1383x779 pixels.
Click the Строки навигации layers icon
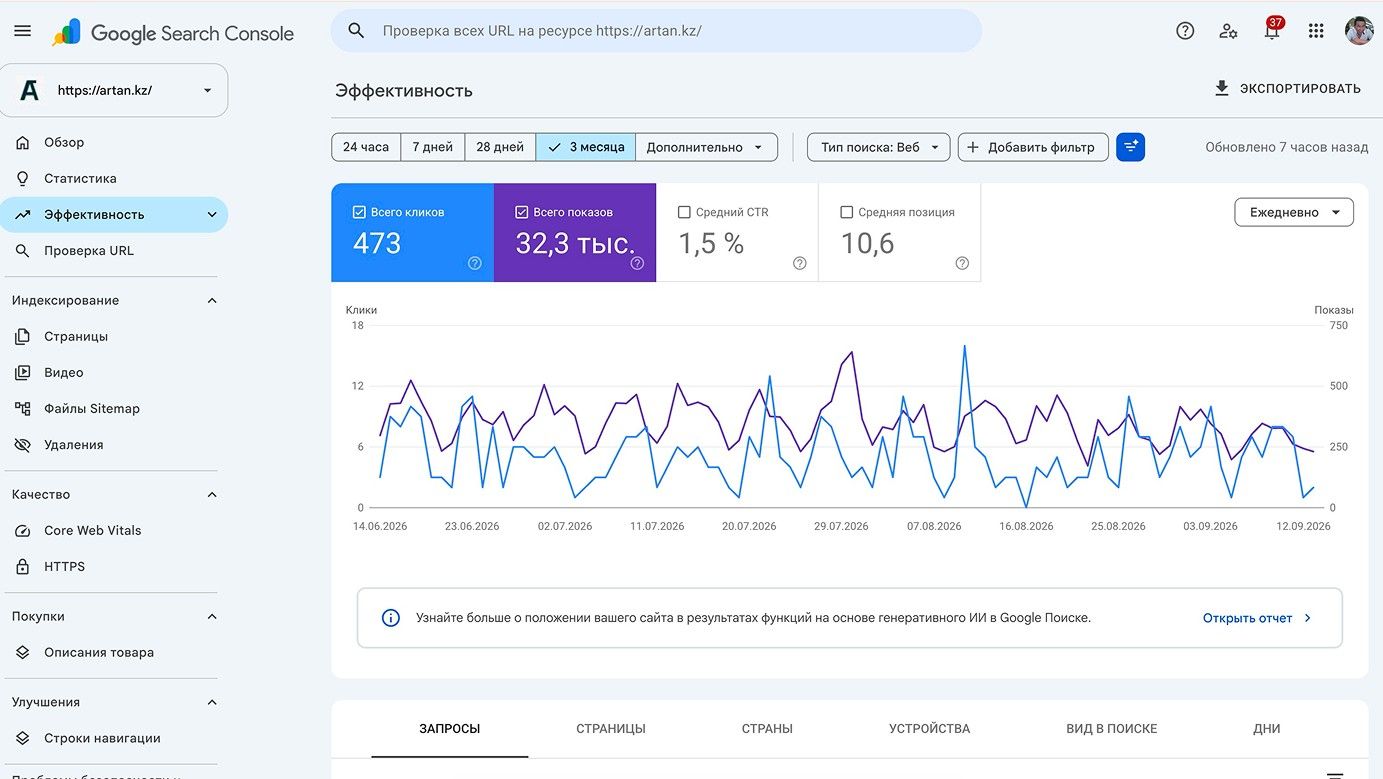23,739
